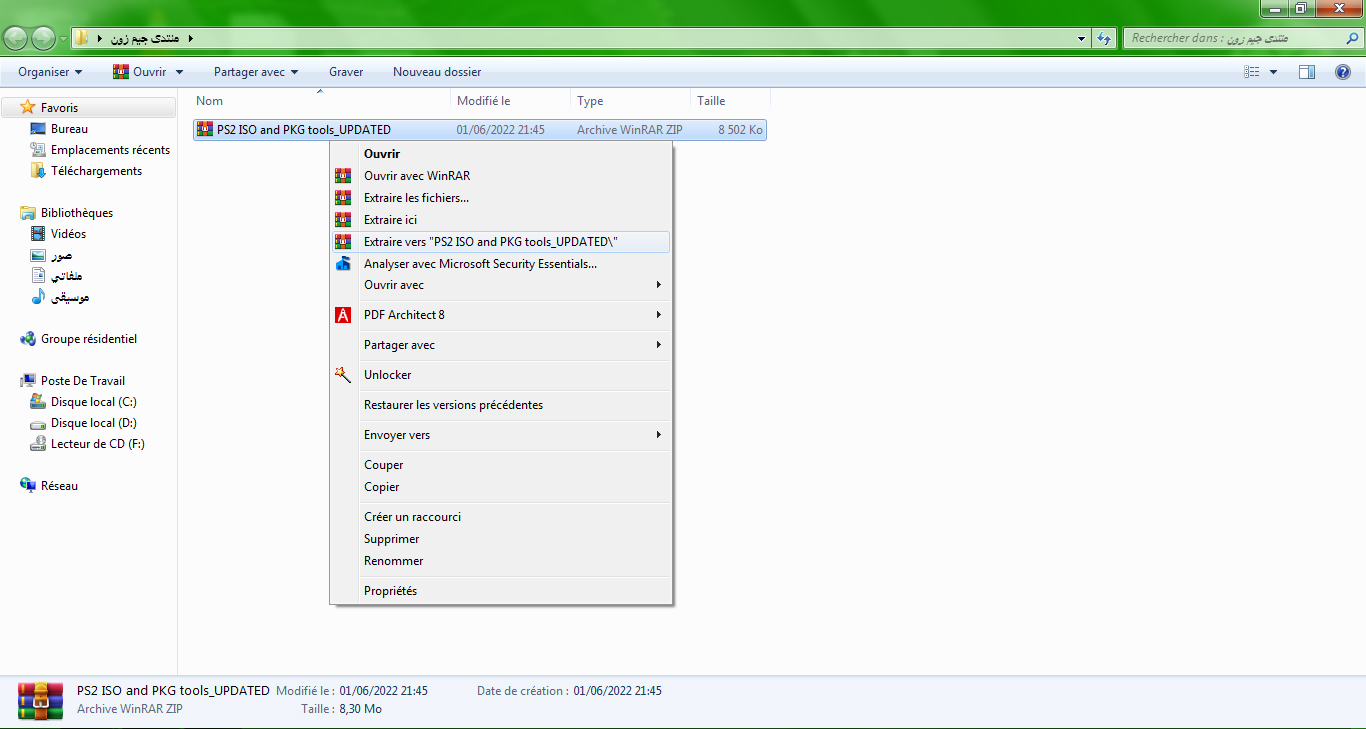Click the Groupe résidentiel icon in sidebar
Viewport: 1366px width, 729px height.
(x=28, y=339)
